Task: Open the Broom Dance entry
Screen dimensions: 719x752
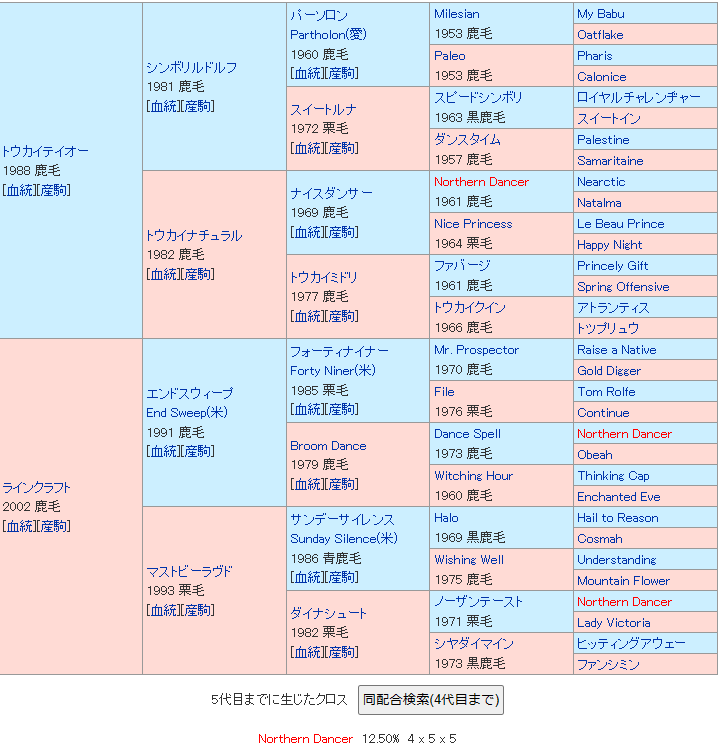Action: pos(328,445)
